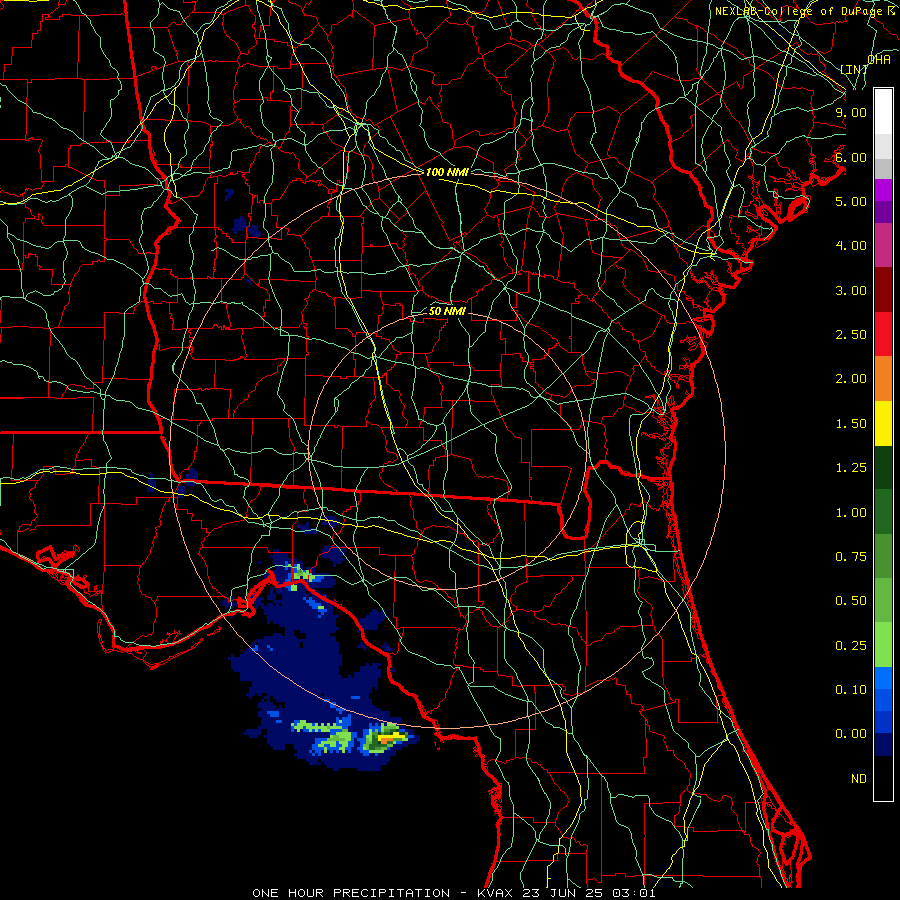Click the 1.00 legend value
Viewport: 900px width, 900px height.
(x=851, y=513)
